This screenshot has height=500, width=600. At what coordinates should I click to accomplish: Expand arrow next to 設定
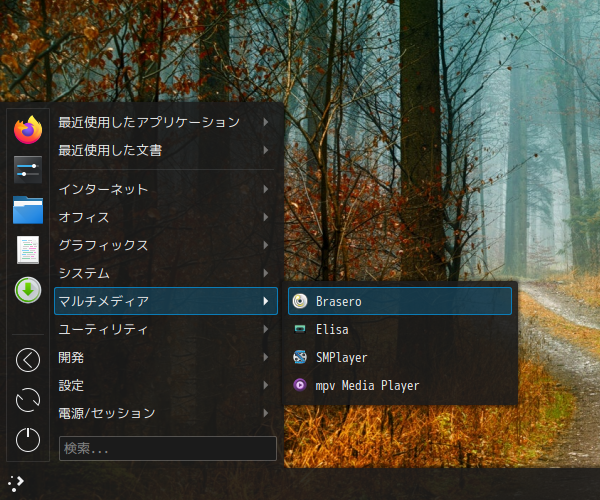click(x=266, y=385)
